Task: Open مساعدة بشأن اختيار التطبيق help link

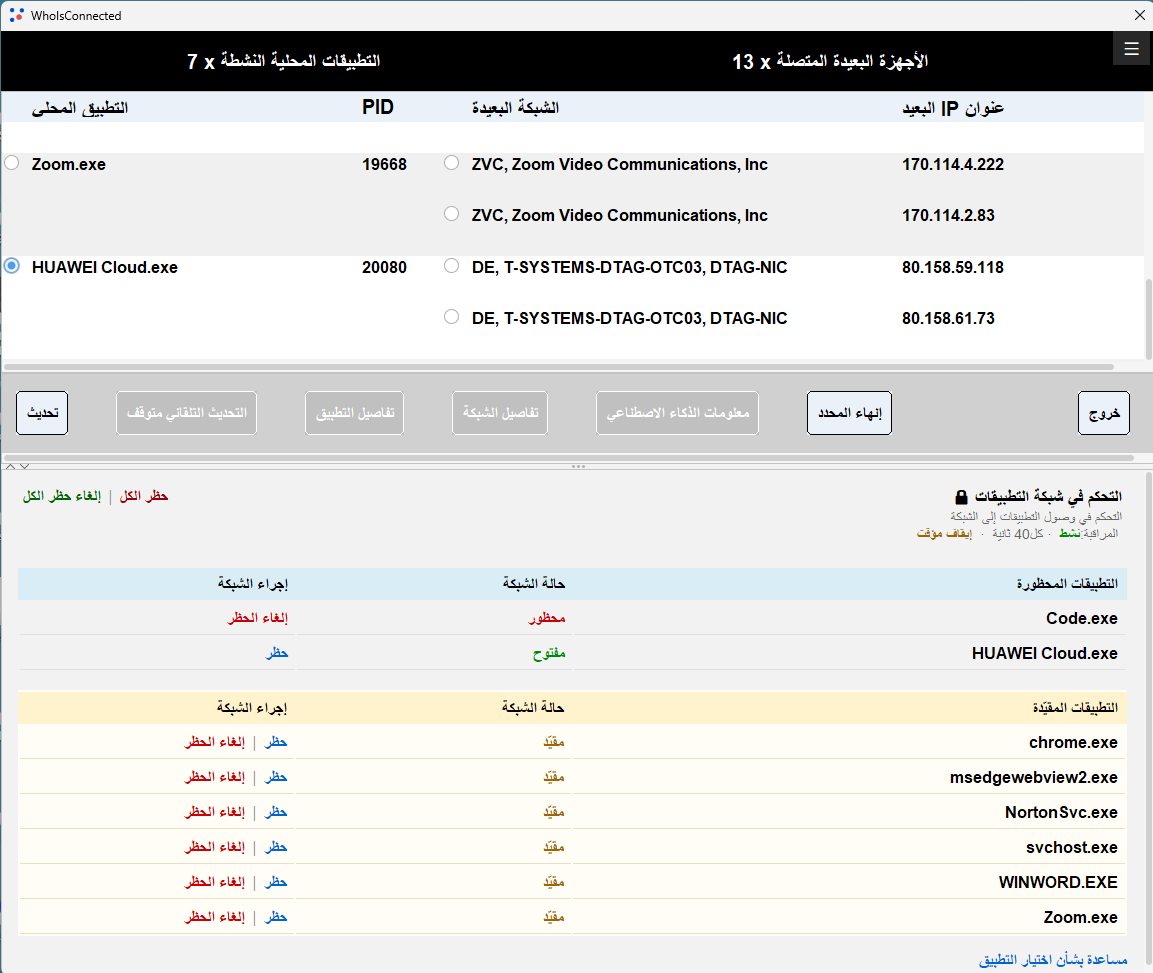Action: coord(1053,960)
